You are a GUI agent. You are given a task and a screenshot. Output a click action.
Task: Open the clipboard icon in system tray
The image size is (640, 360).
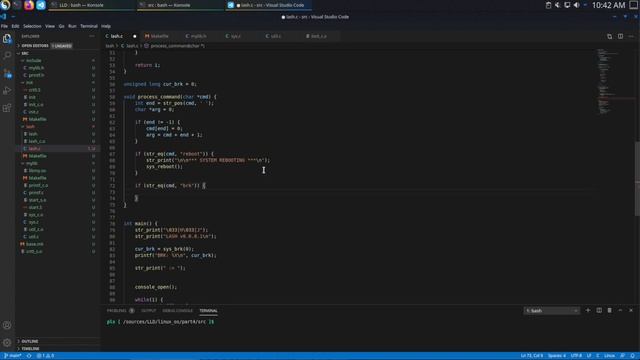click(x=549, y=5)
